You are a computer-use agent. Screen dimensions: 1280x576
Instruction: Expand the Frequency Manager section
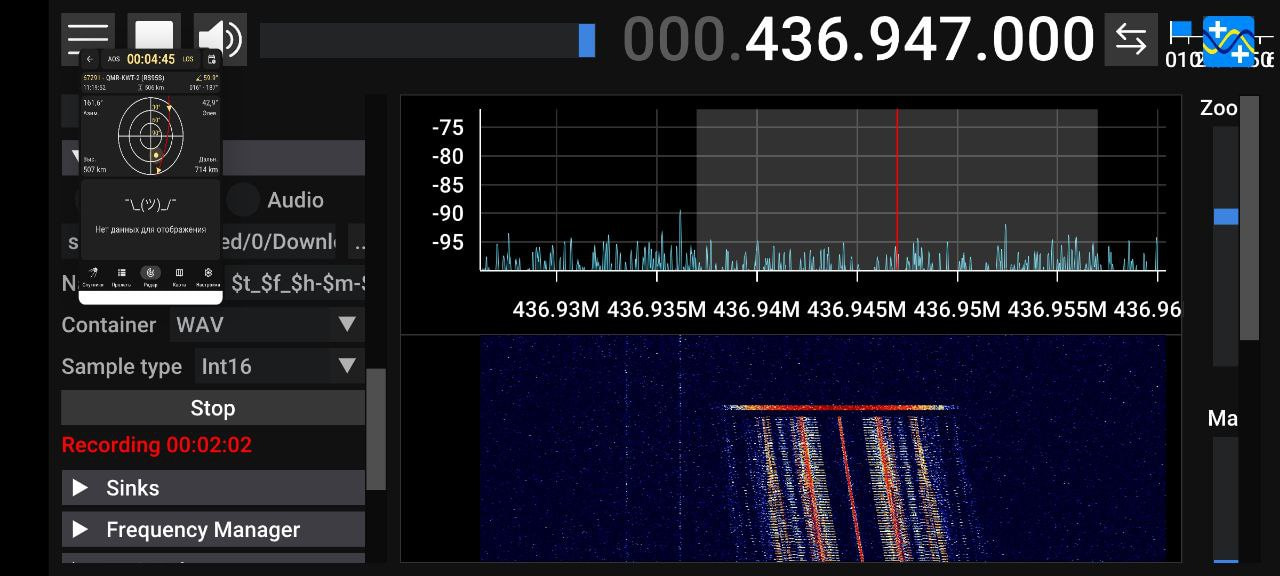coord(212,530)
